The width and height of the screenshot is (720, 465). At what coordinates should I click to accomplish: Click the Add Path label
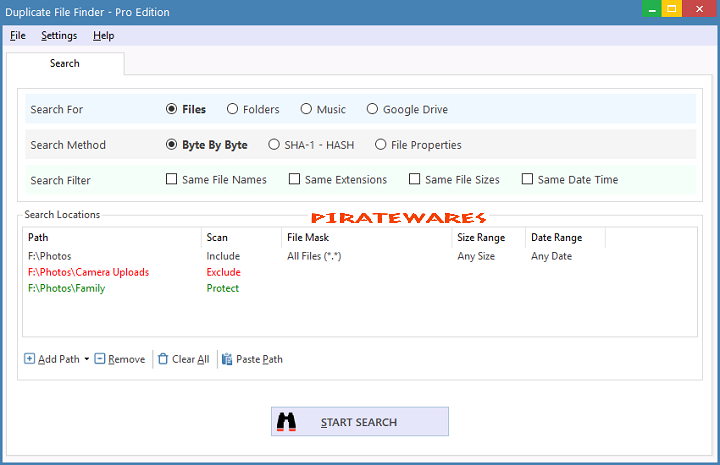(x=59, y=359)
